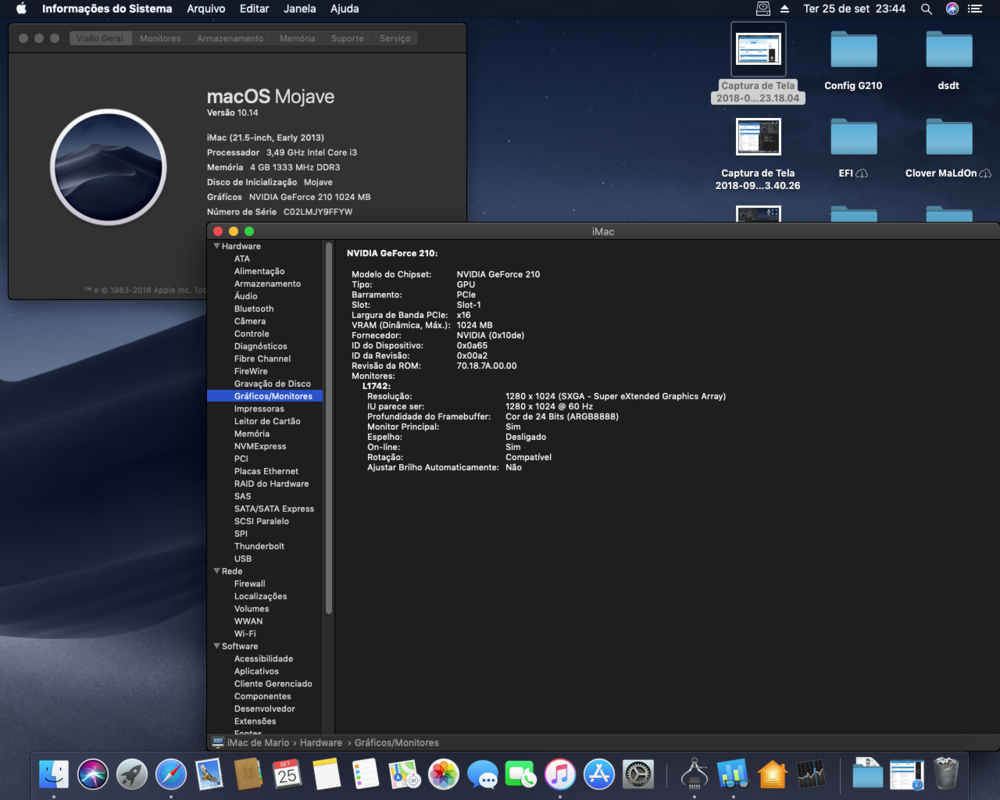This screenshot has width=1000, height=800.
Task: Click the eject icon in menu bar
Action: pyautogui.click(x=784, y=9)
